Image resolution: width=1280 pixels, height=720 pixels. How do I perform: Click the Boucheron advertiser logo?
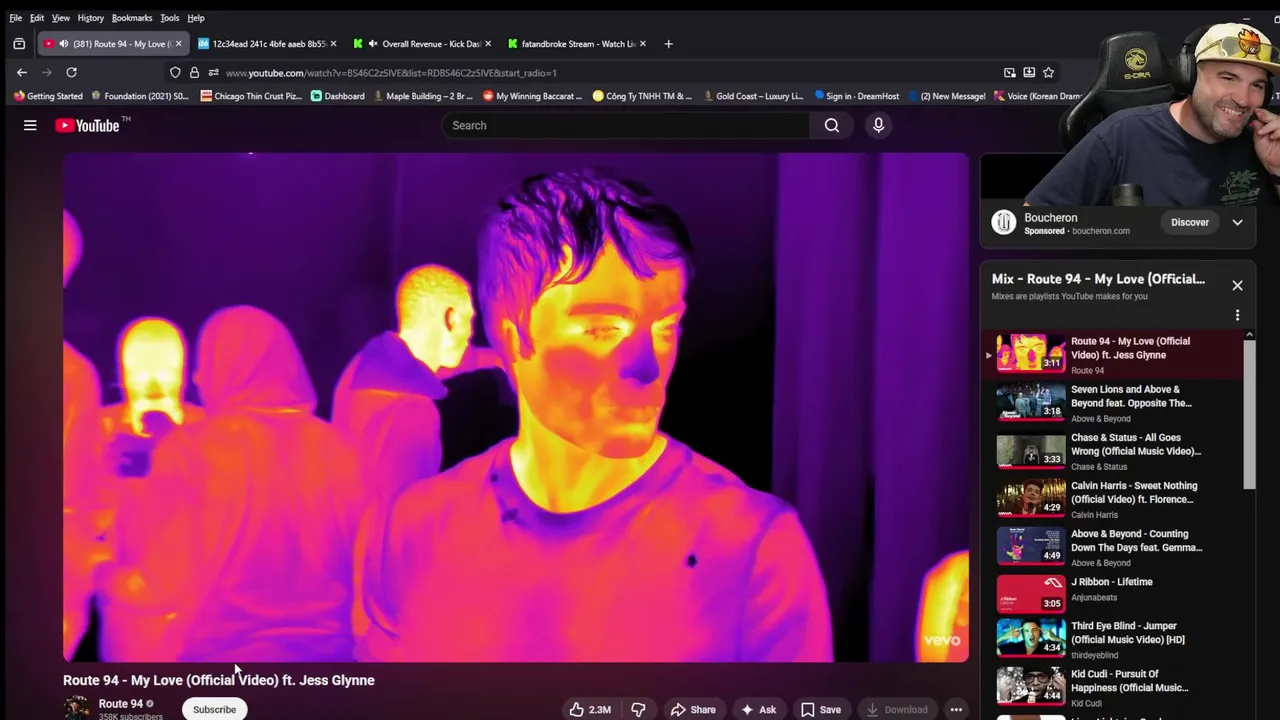tap(1003, 222)
